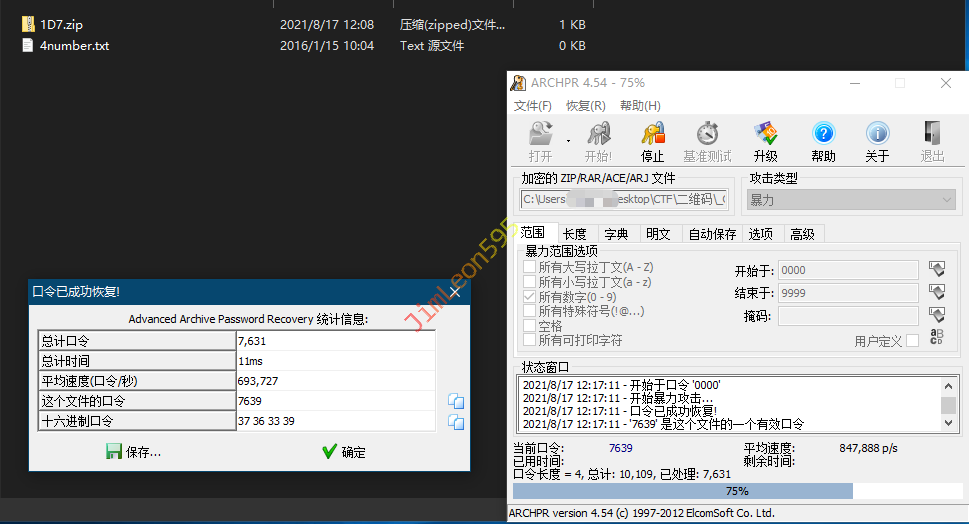Open dropdown arrow next to Open icon
The height and width of the screenshot is (524, 969).
point(568,140)
